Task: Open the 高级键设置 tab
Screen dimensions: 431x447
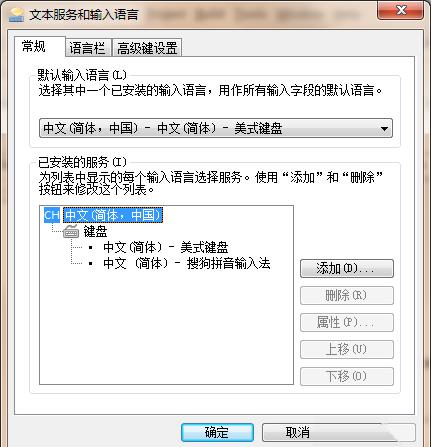Action: [x=147, y=48]
